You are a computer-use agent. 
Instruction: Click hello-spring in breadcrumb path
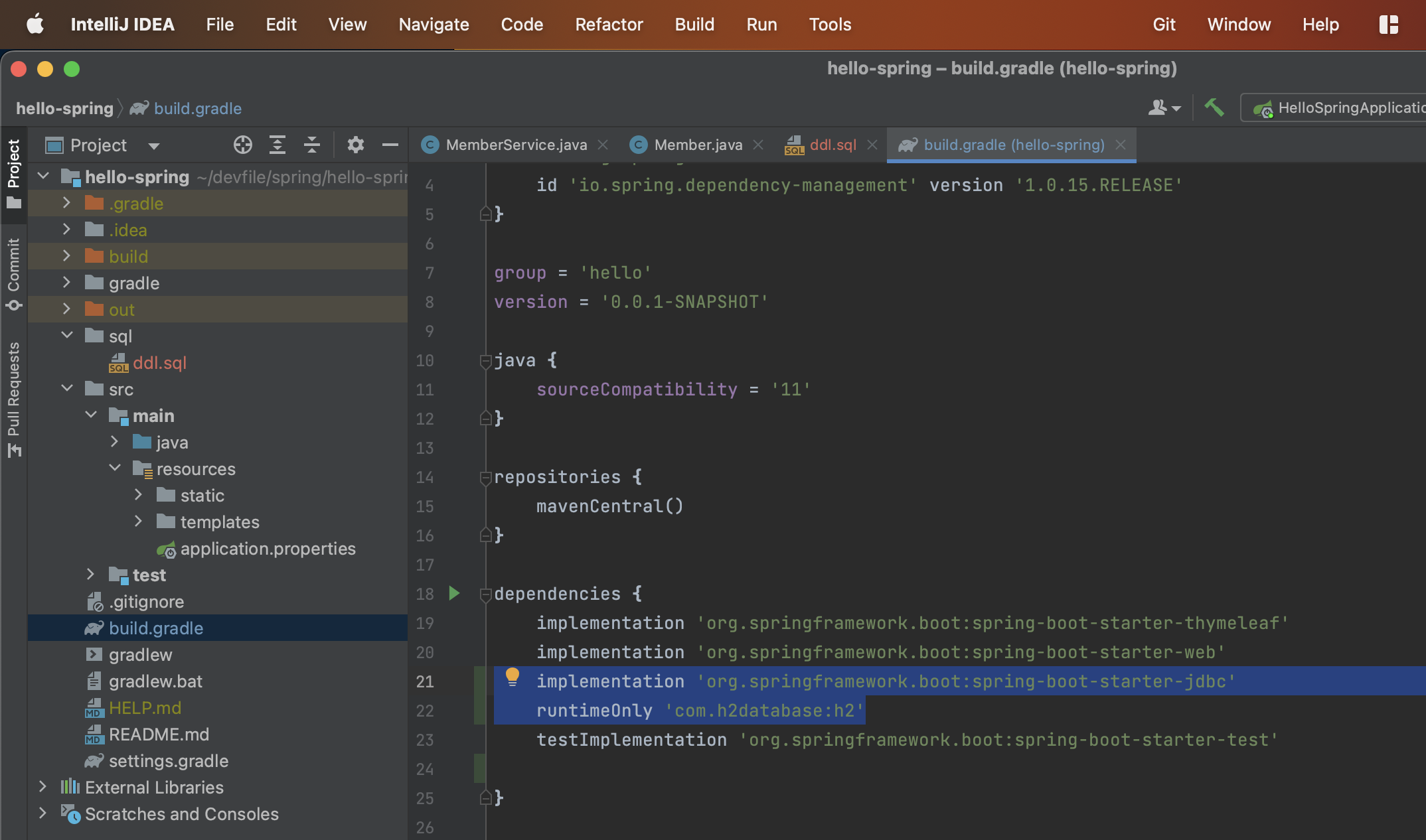64,108
